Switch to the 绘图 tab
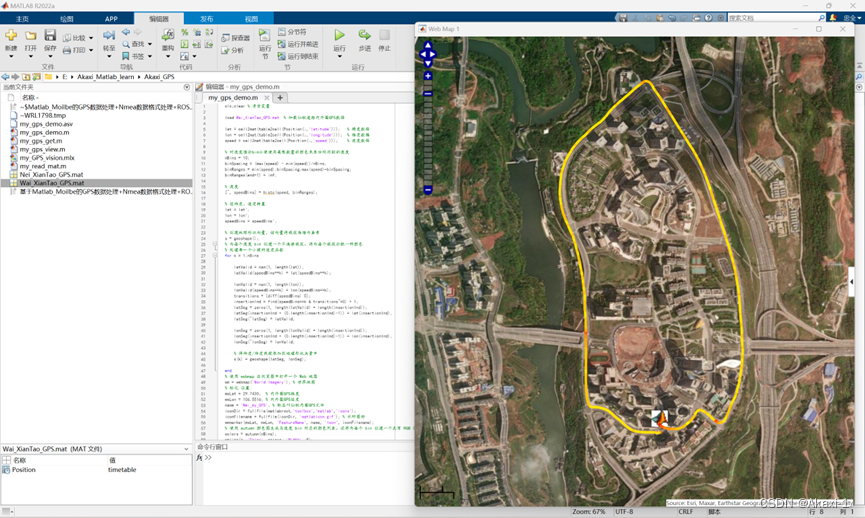Image resolution: width=865 pixels, height=518 pixels. click(67, 19)
